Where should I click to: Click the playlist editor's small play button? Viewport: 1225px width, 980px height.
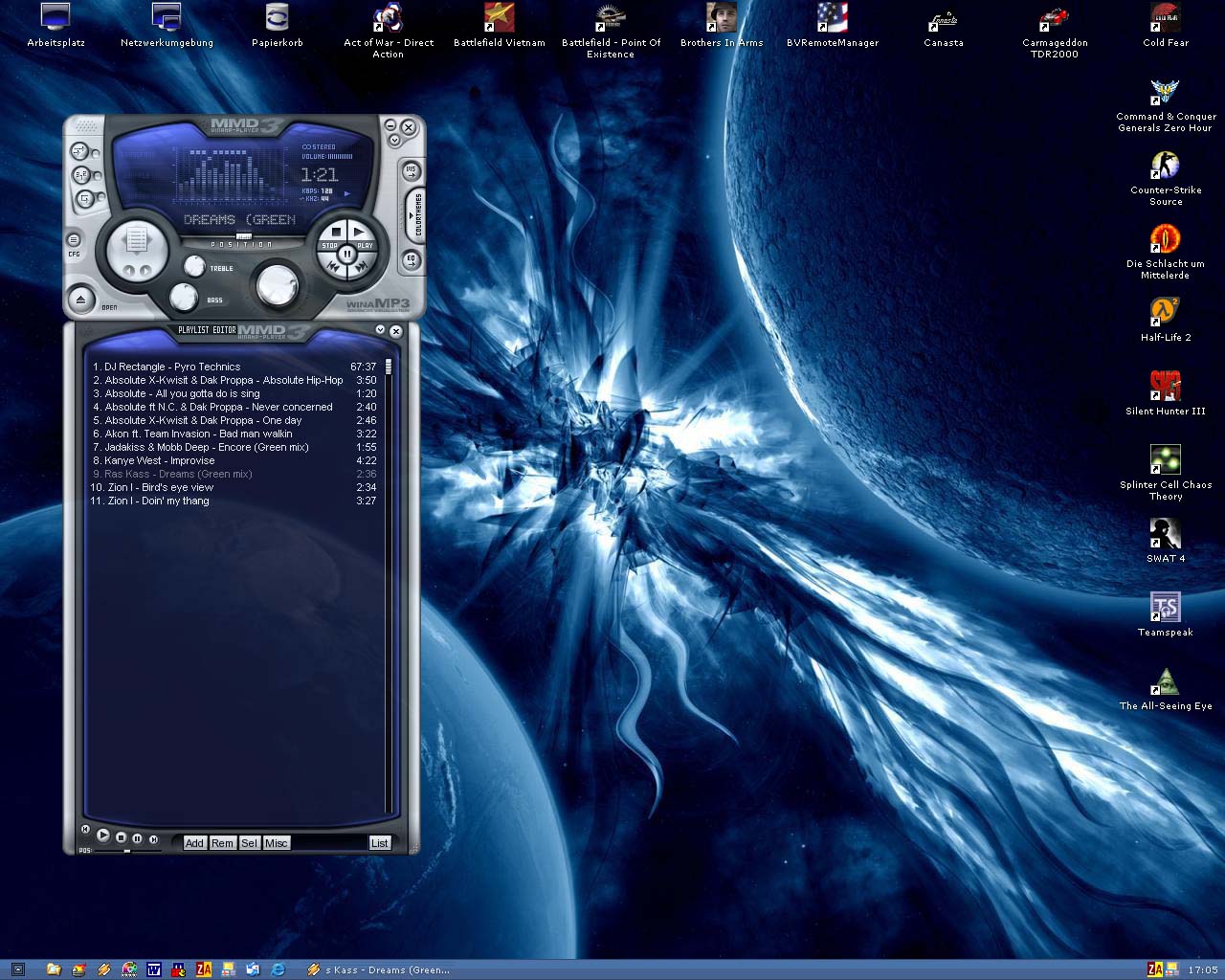[103, 835]
